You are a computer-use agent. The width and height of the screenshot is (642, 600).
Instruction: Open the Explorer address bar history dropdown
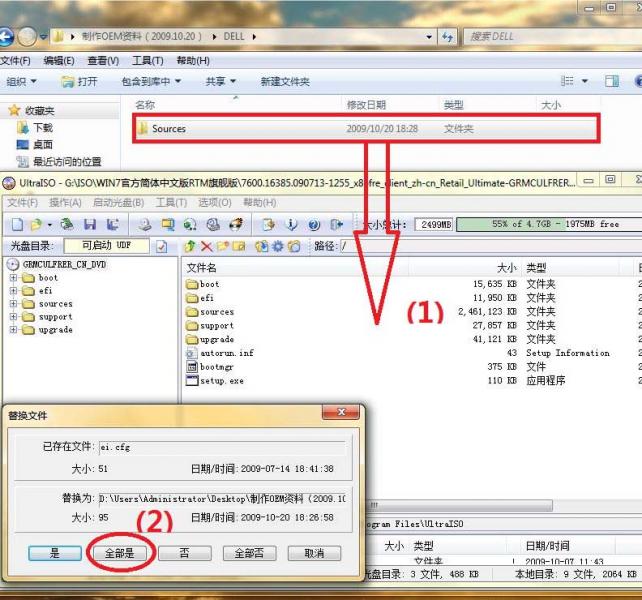(x=429, y=37)
